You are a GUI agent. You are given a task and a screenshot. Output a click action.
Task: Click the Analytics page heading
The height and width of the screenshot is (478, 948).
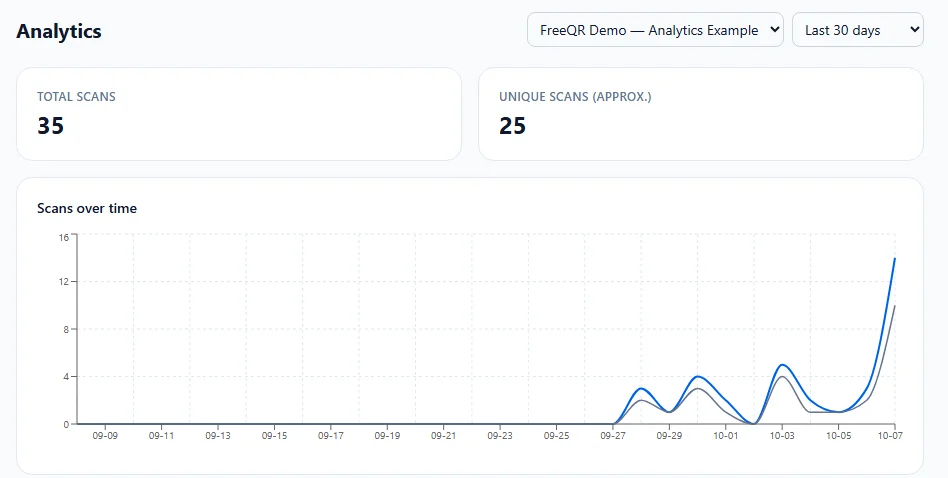click(x=59, y=31)
